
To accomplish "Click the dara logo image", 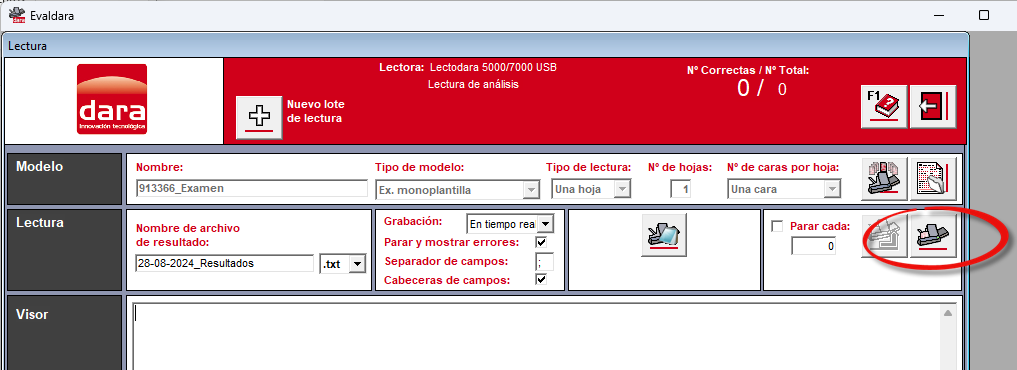I will pos(112,99).
